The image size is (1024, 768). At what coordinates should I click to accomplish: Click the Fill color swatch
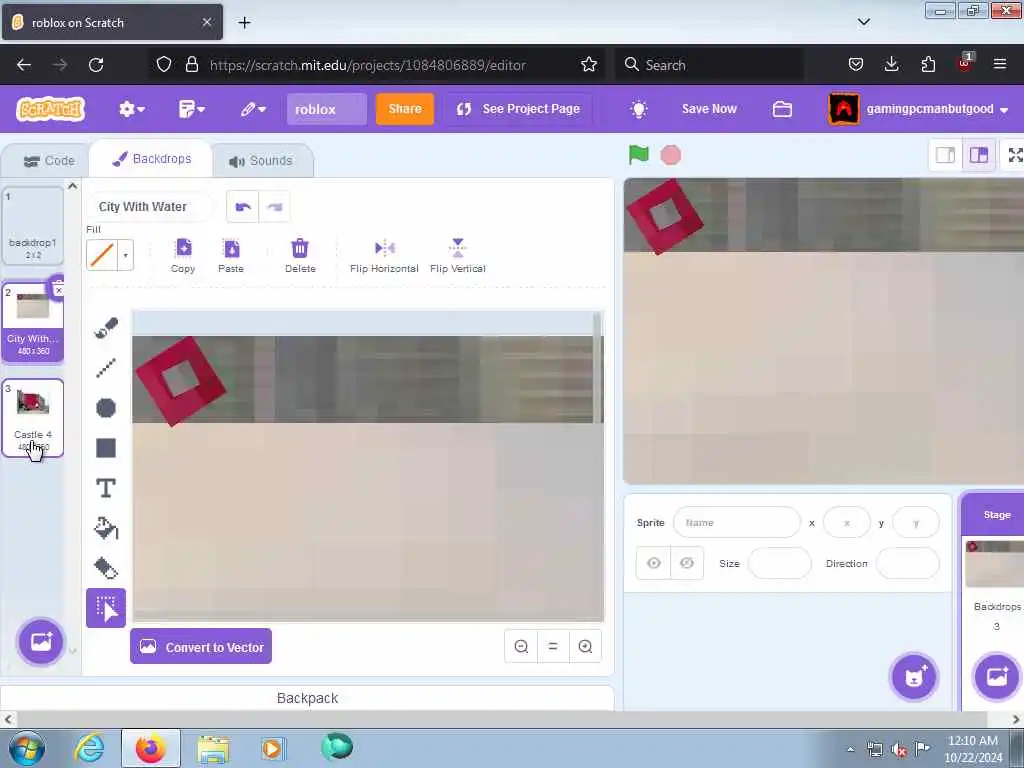(x=102, y=255)
